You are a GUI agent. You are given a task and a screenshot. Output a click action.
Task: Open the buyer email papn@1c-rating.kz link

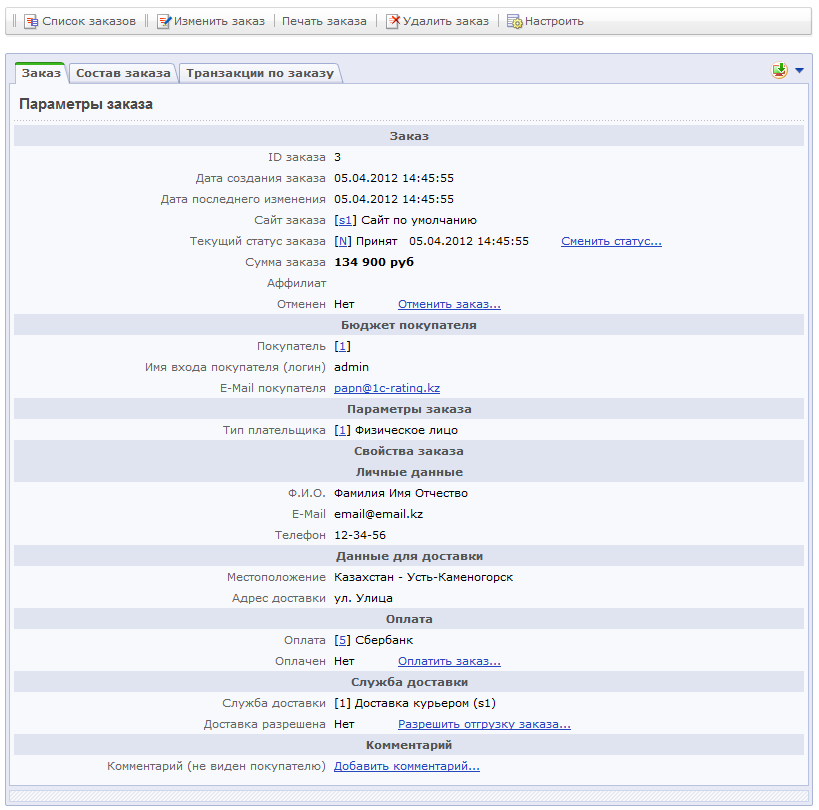click(x=386, y=388)
